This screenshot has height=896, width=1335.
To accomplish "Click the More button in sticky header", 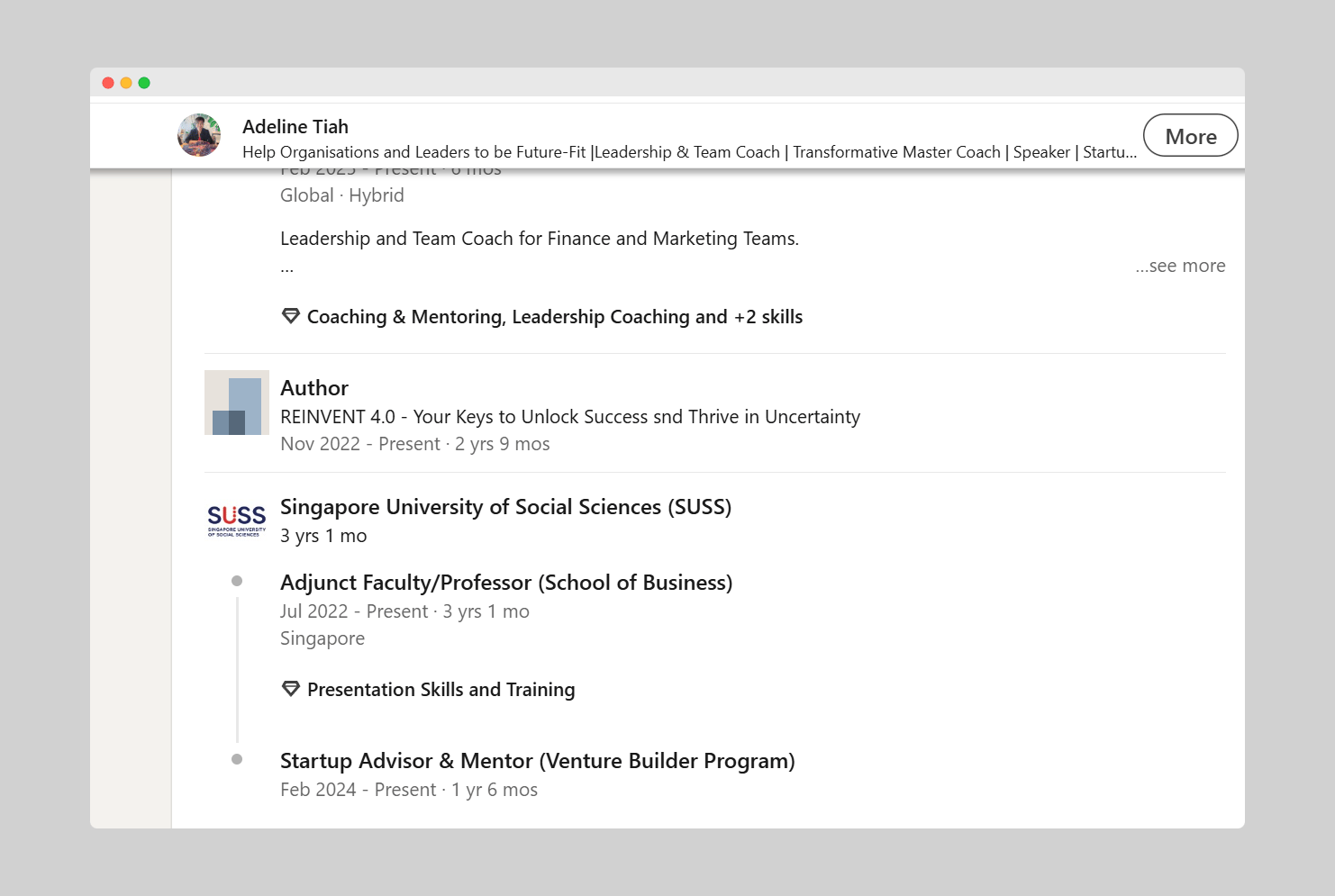I will pos(1190,136).
